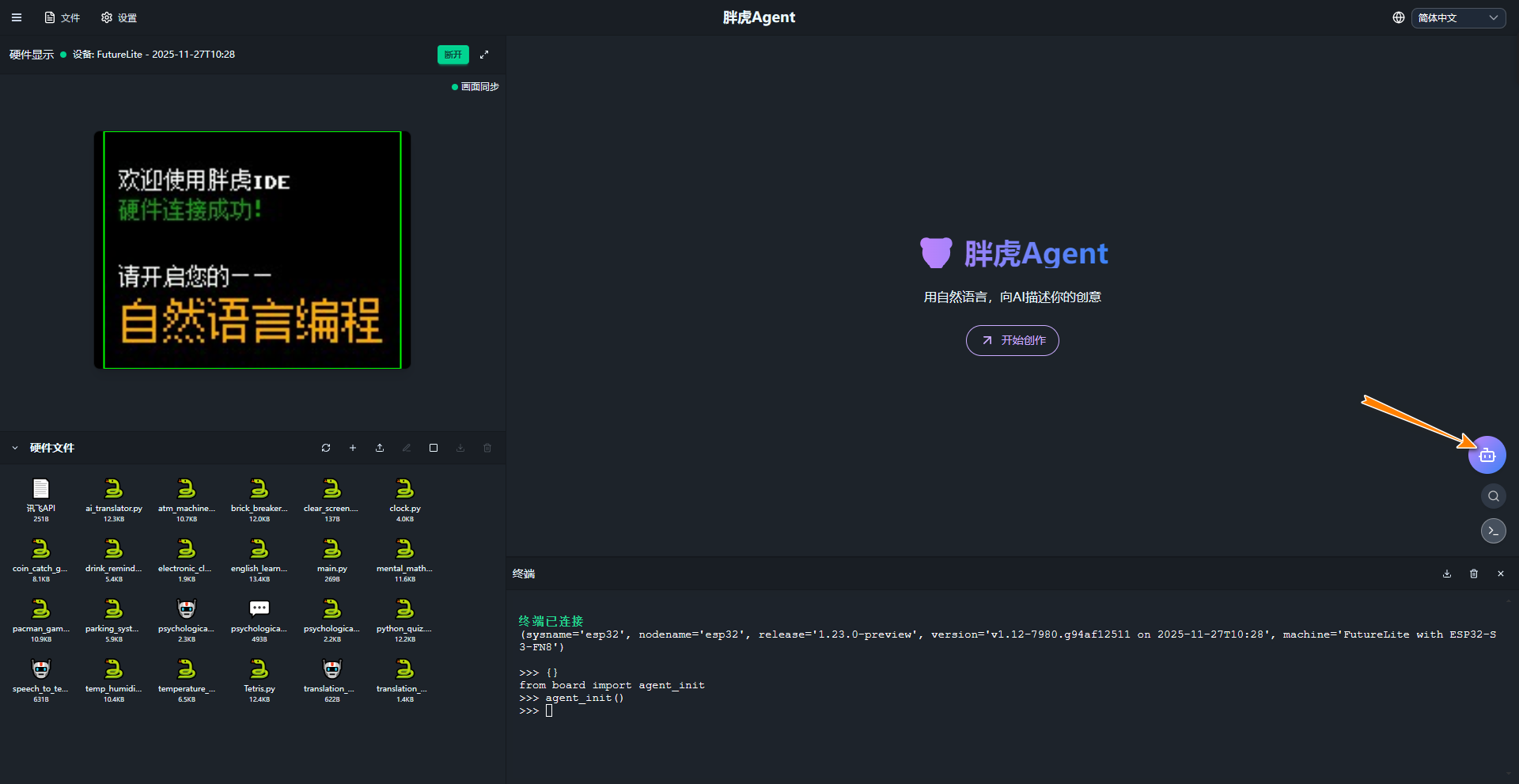1519x784 pixels.
Task: Collapse the 硬件文件 section
Action: pyautogui.click(x=15, y=448)
